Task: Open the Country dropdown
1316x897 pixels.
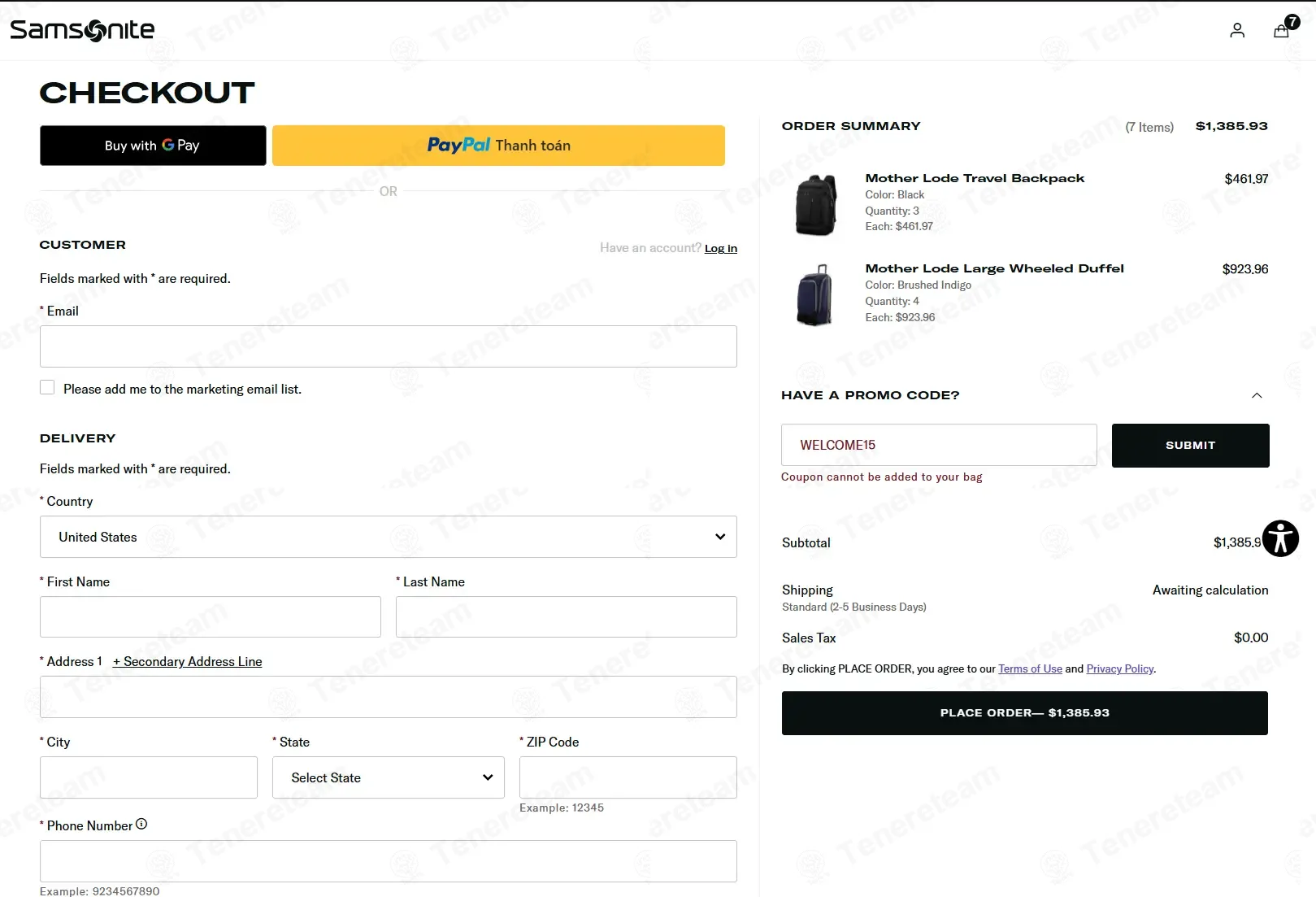Action: pos(389,537)
